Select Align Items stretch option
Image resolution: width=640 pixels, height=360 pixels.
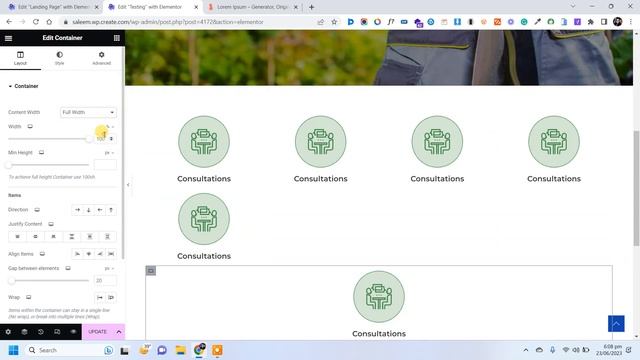111,254
